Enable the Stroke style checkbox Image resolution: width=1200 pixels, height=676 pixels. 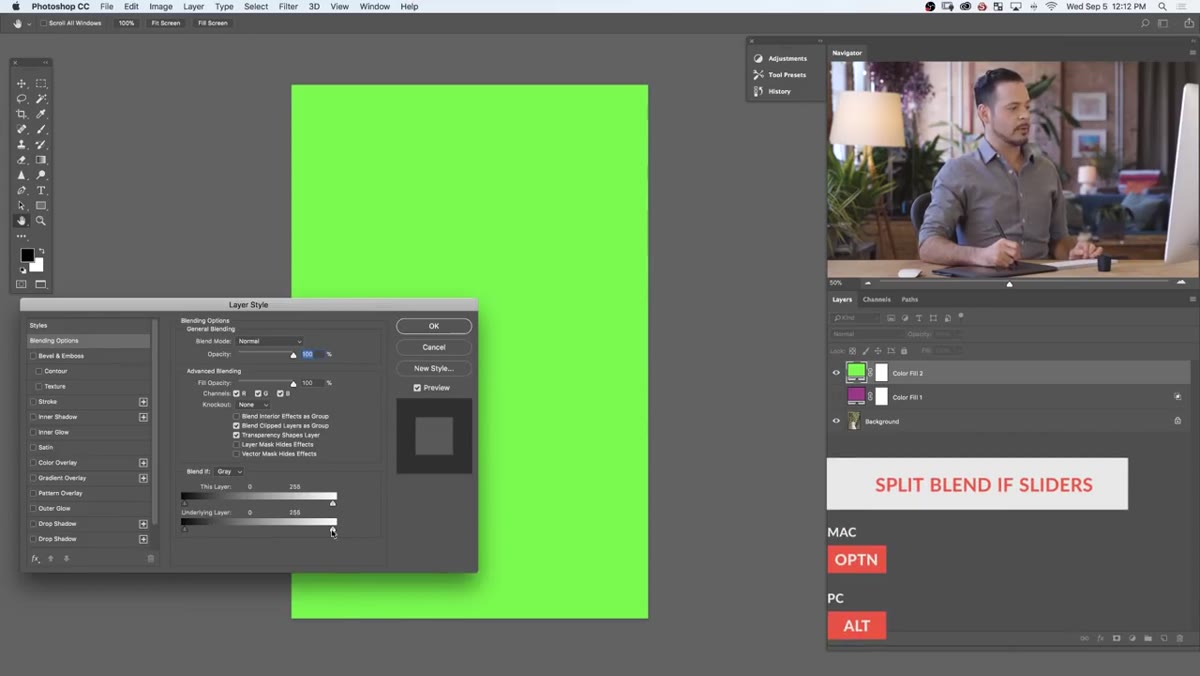[x=33, y=402]
